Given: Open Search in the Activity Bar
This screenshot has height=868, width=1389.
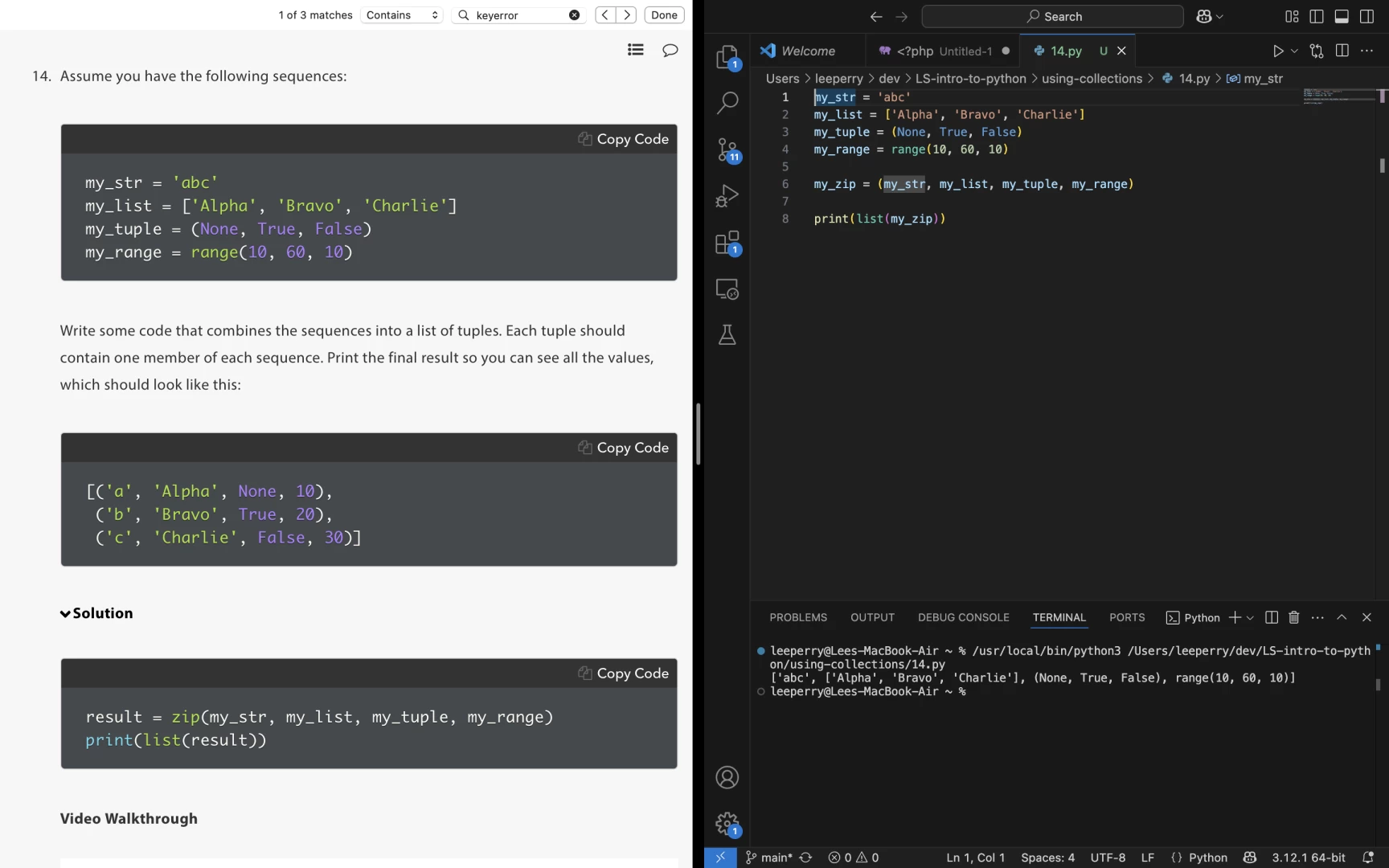Looking at the screenshot, I should pos(727,103).
